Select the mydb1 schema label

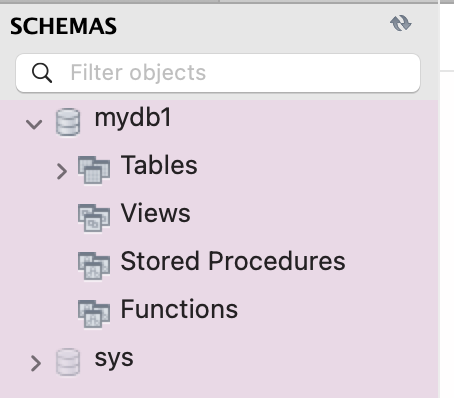coord(133,118)
